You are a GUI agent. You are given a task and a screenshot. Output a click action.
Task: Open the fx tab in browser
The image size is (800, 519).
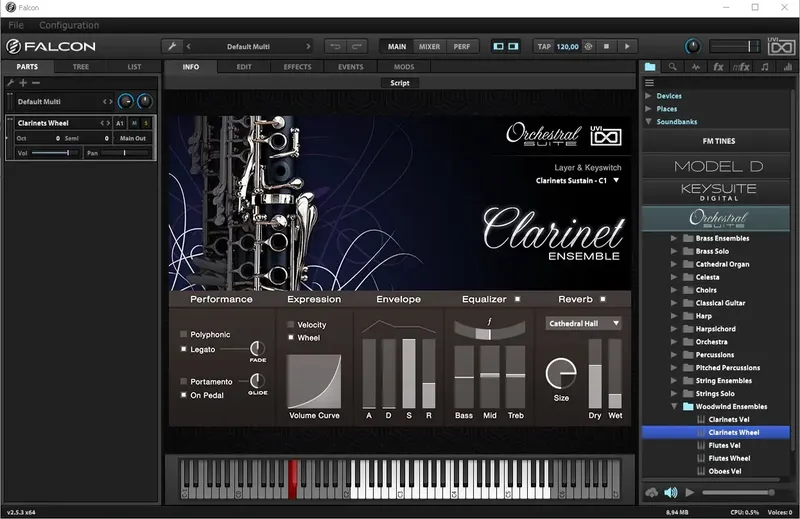(718, 67)
